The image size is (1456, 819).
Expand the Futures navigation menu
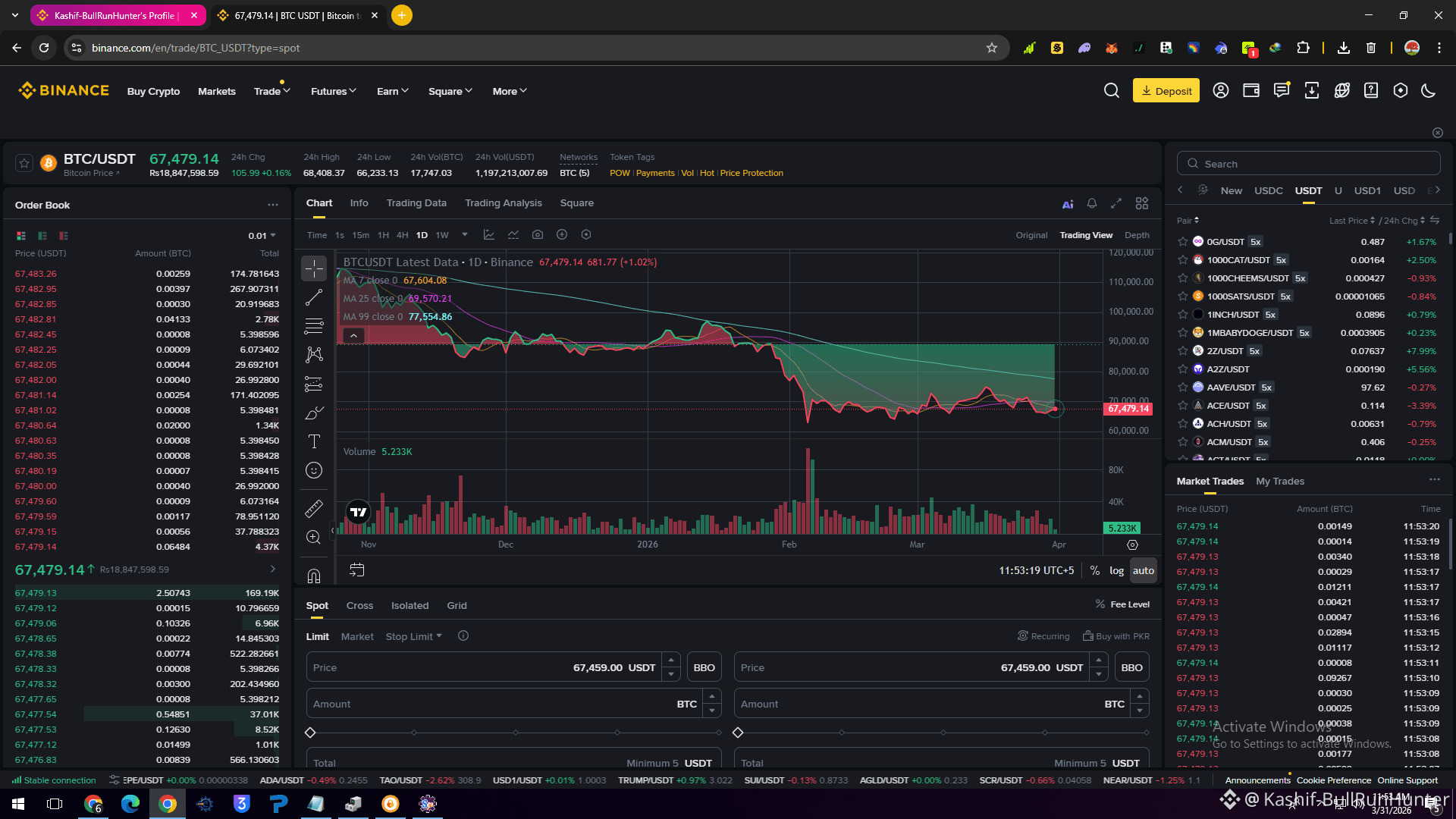coord(333,91)
